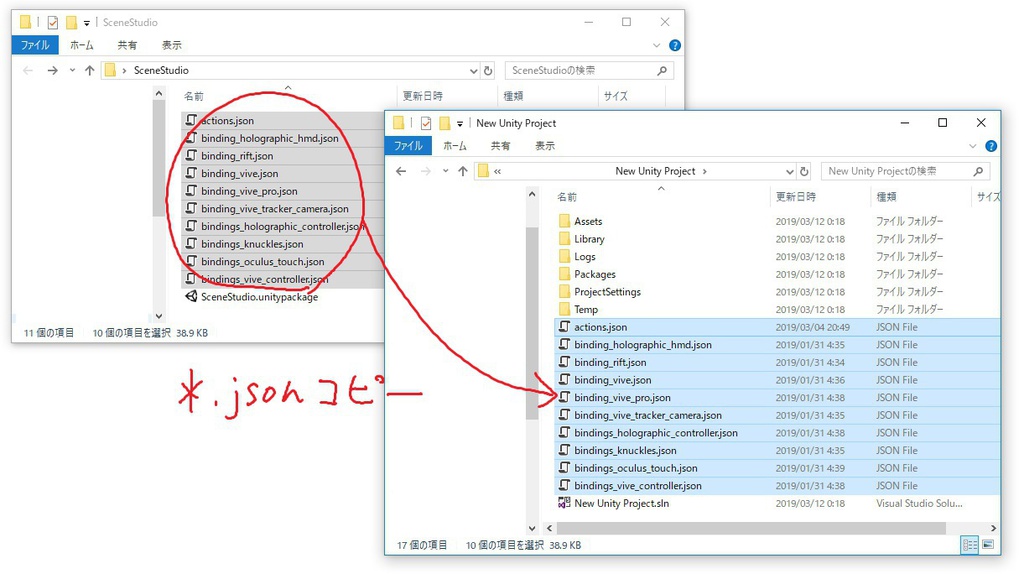
Task: Click search magnifier icon in New Unity Project window
Action: tap(978, 171)
